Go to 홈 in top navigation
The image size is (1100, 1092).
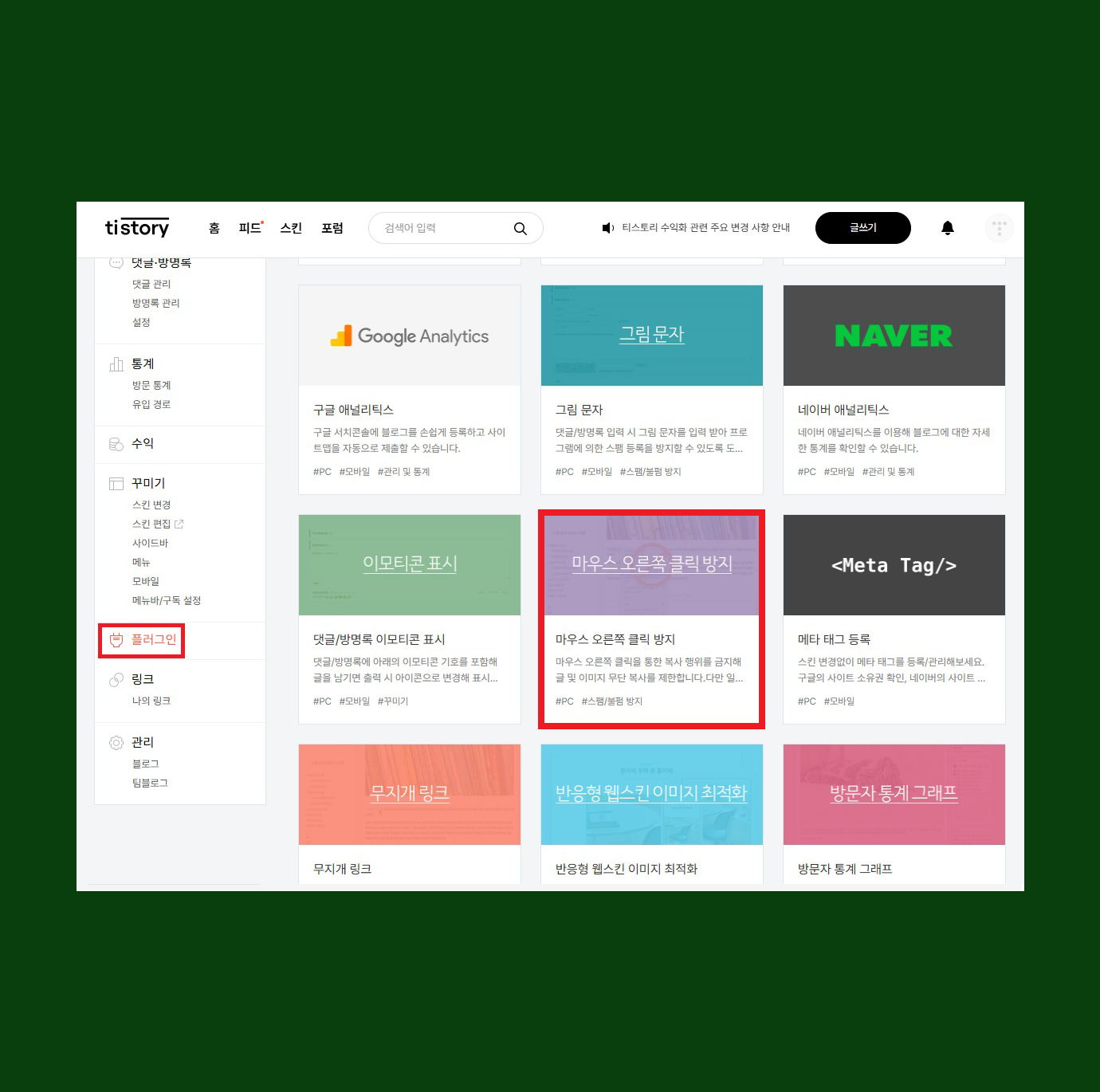[214, 228]
